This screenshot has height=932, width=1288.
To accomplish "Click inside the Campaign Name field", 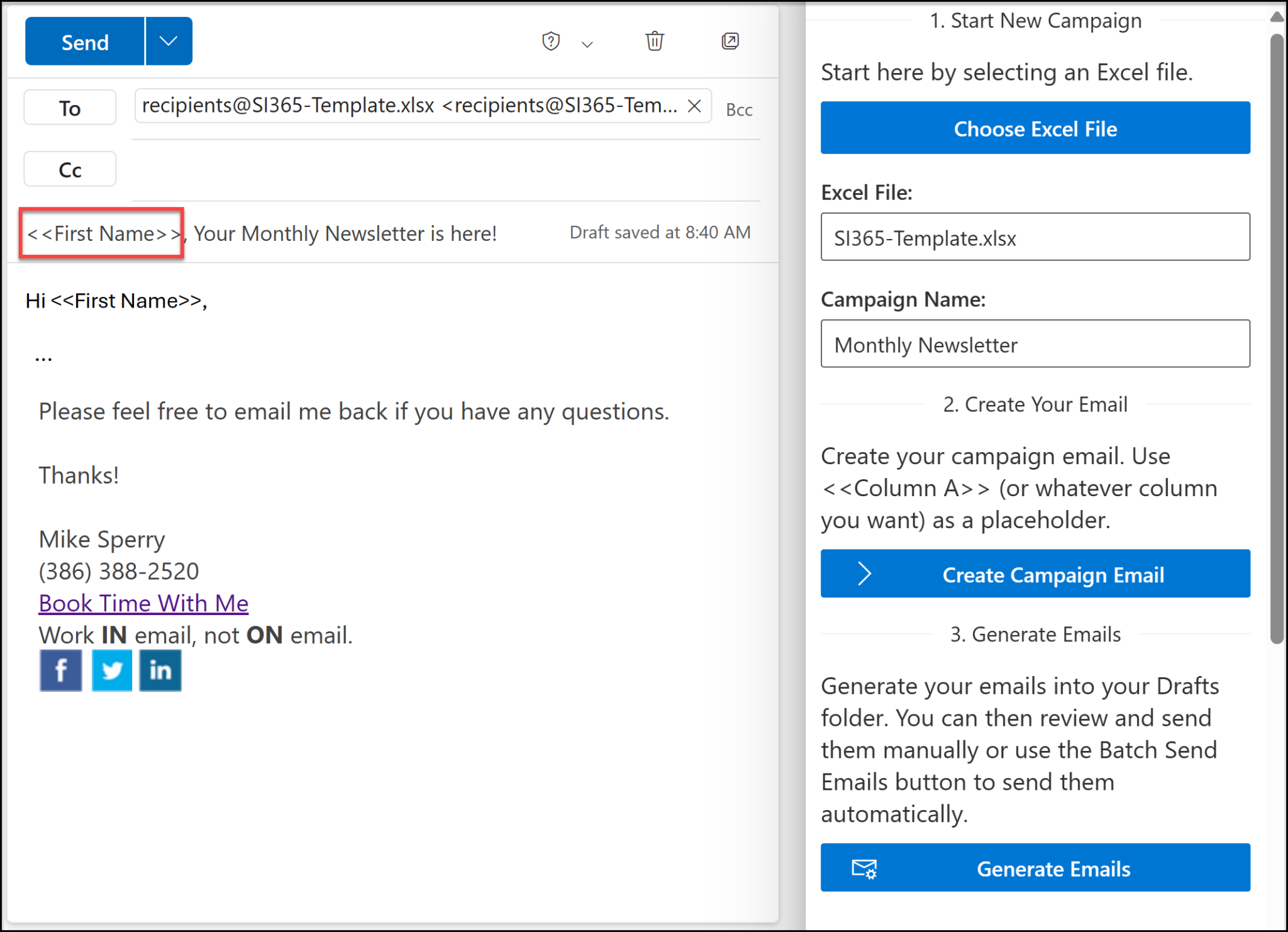I will pos(1035,344).
